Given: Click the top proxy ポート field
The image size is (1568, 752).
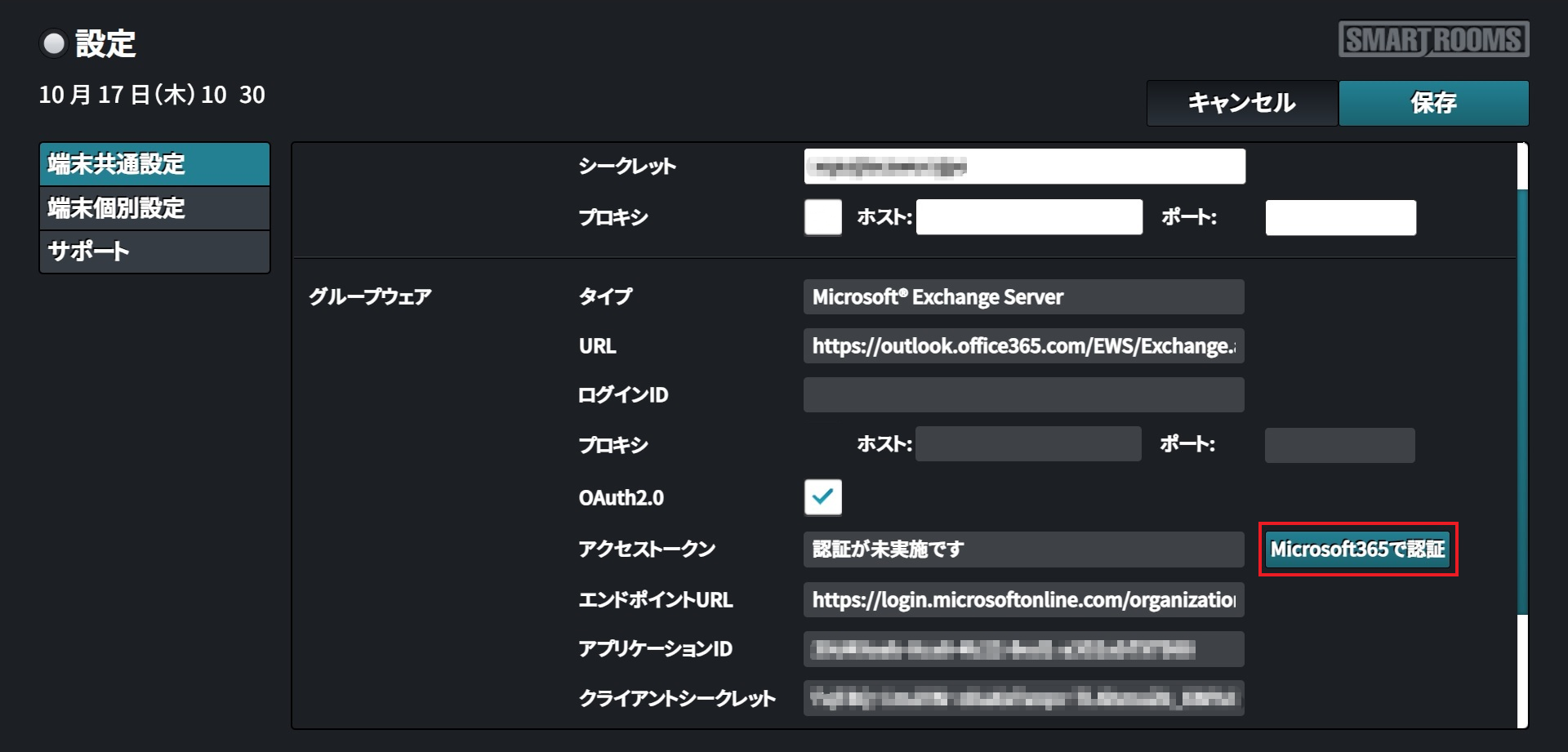Looking at the screenshot, I should 1340,217.
